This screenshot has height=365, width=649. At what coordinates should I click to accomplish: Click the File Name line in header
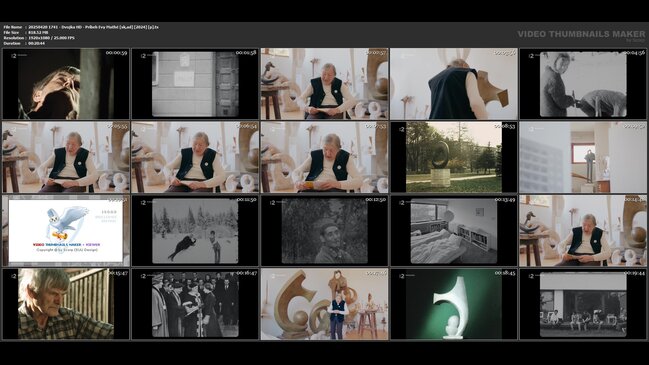[x=81, y=27]
